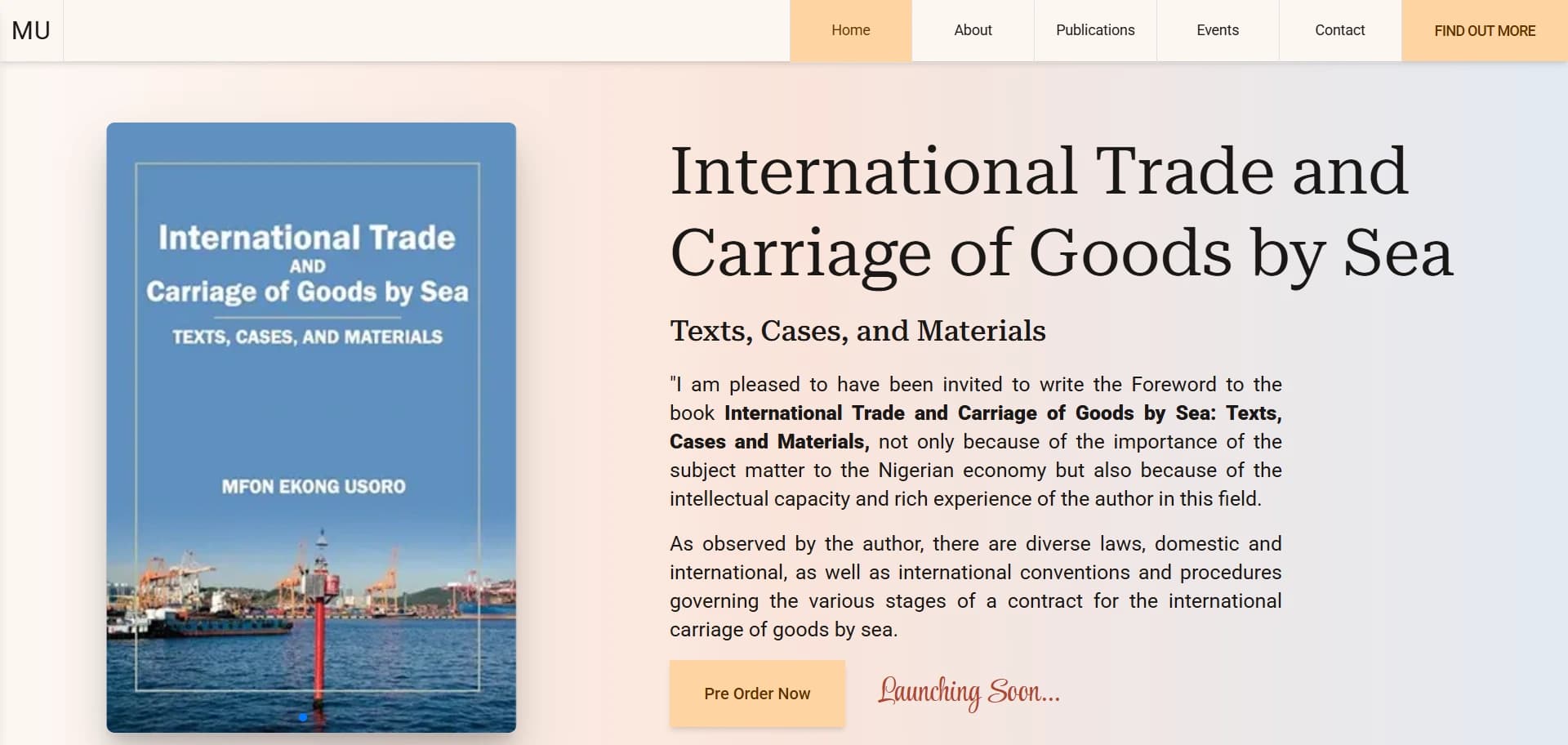
Task: Open the Publications page
Action: pos(1094,30)
